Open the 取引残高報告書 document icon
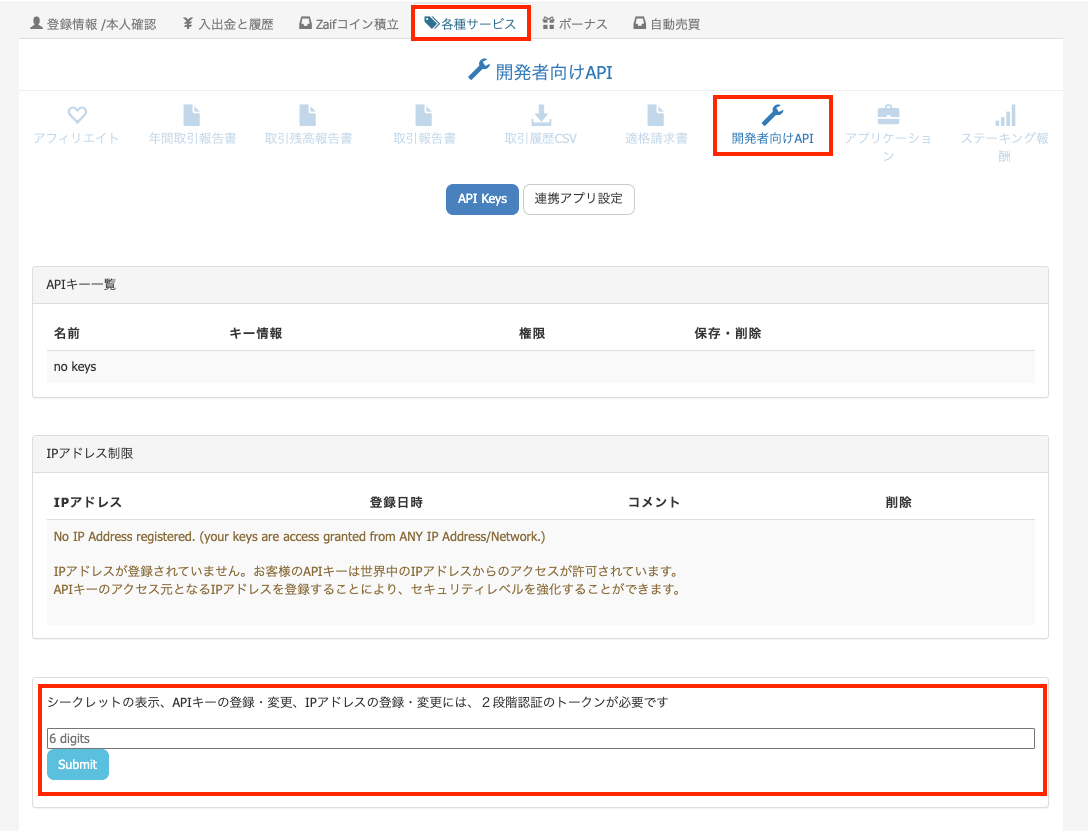This screenshot has height=831, width=1088. 308,116
